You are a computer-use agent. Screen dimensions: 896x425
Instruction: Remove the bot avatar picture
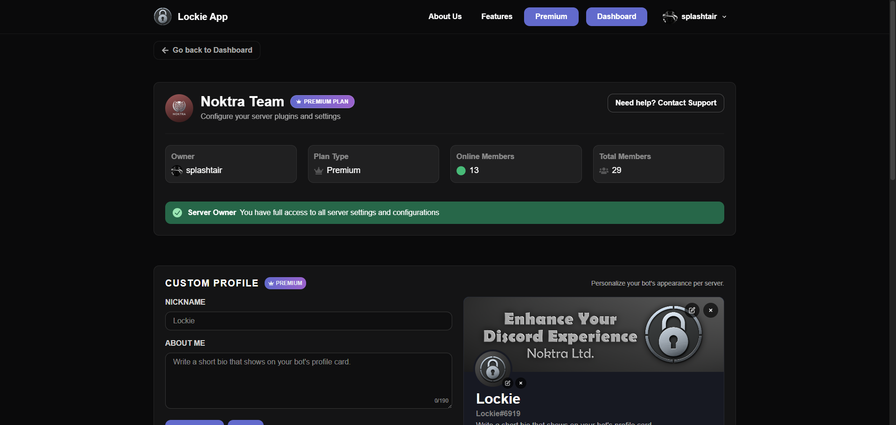(x=521, y=383)
